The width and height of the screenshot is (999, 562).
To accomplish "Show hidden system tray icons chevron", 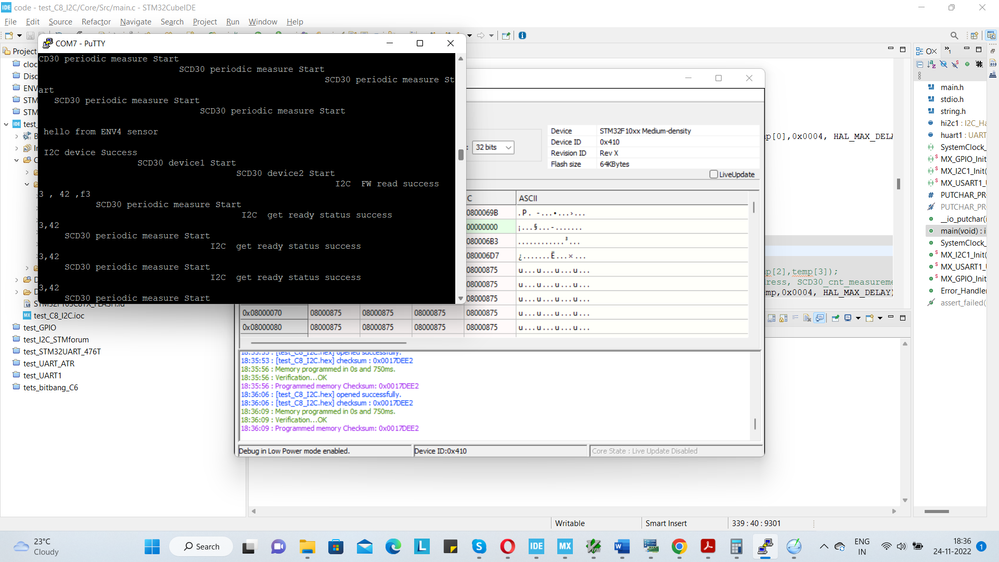I will 824,547.
